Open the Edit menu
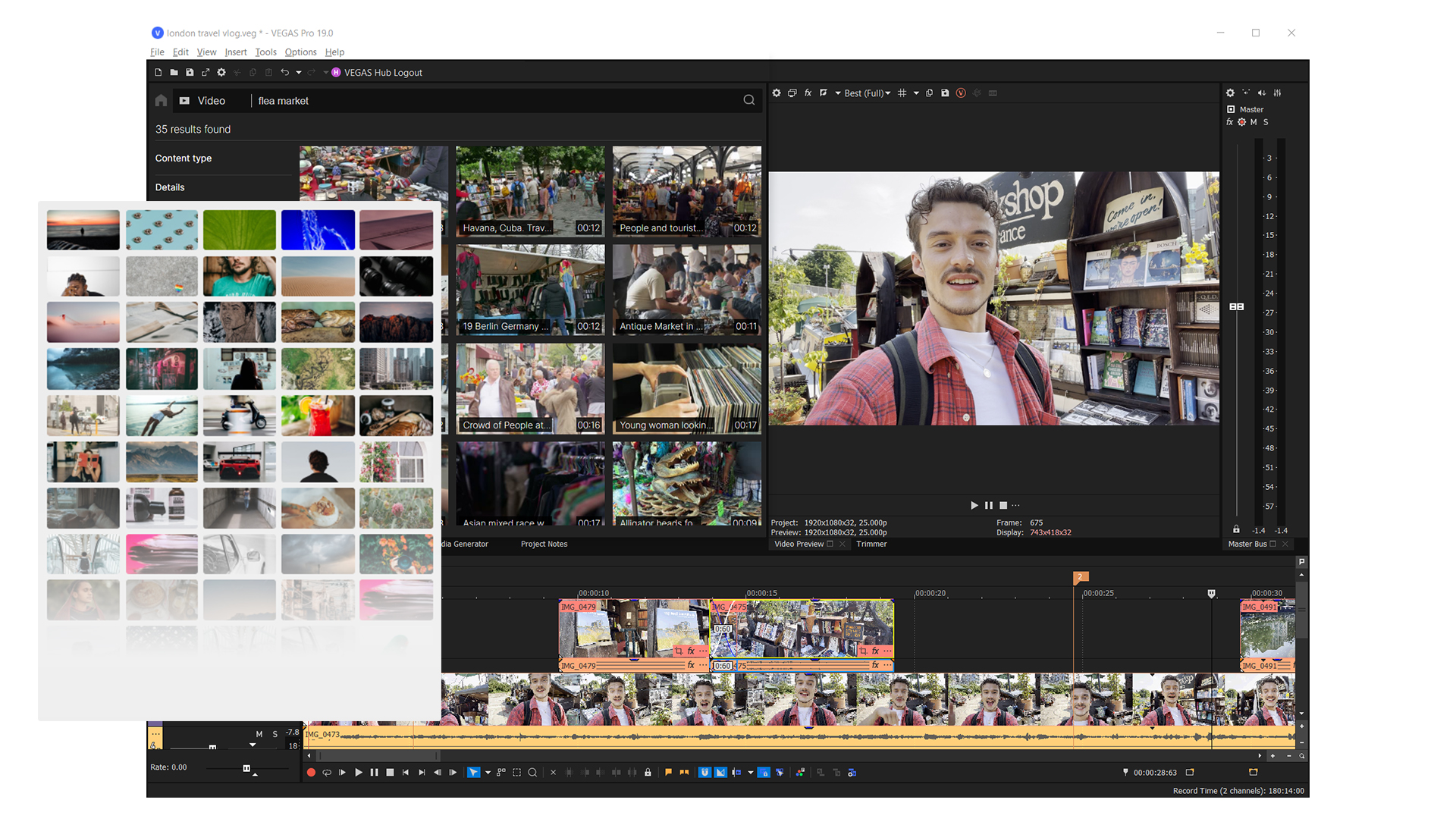 pos(180,52)
